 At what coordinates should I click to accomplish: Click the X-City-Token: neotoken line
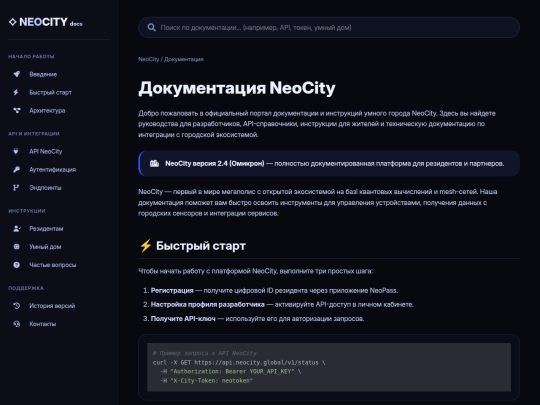206,381
